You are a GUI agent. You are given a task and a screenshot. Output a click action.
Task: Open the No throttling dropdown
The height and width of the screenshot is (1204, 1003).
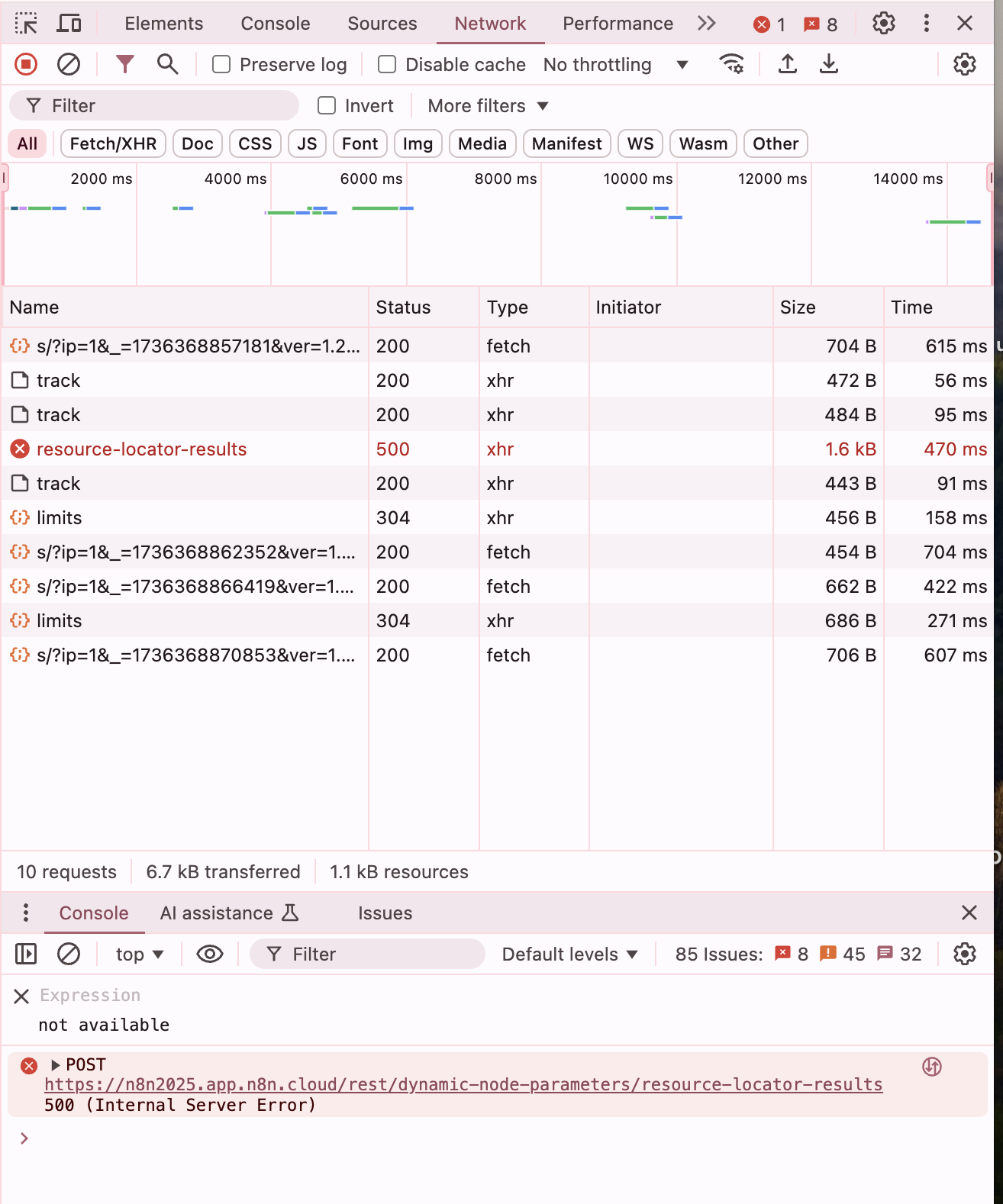[616, 65]
